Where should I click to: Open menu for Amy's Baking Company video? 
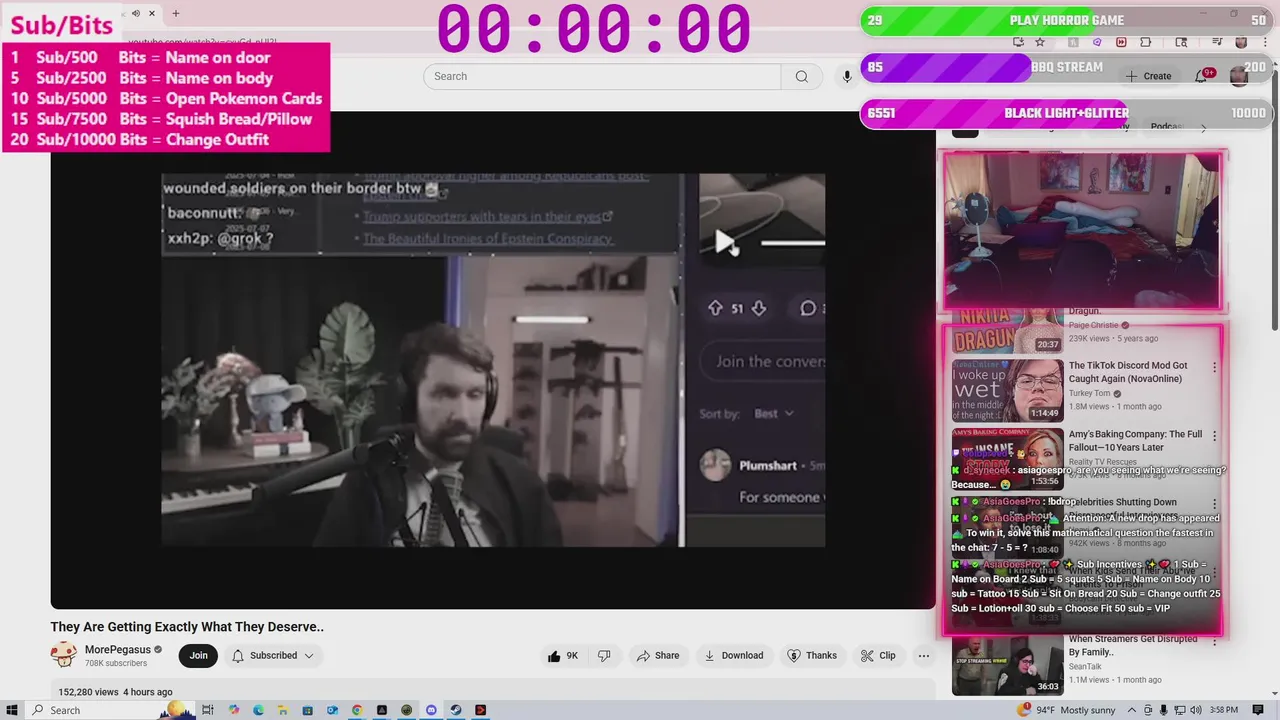[x=1214, y=436]
